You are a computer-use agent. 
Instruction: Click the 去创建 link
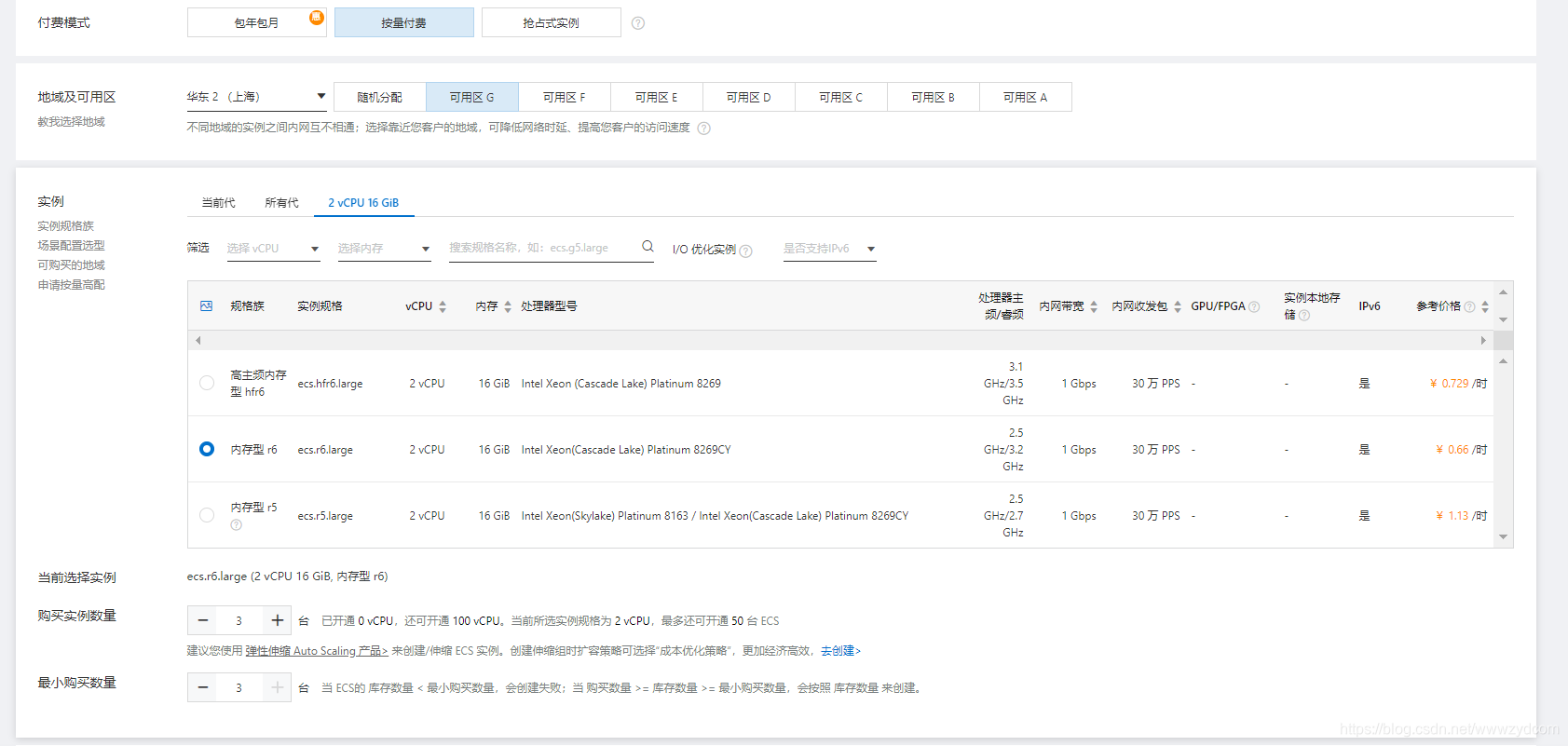click(840, 651)
